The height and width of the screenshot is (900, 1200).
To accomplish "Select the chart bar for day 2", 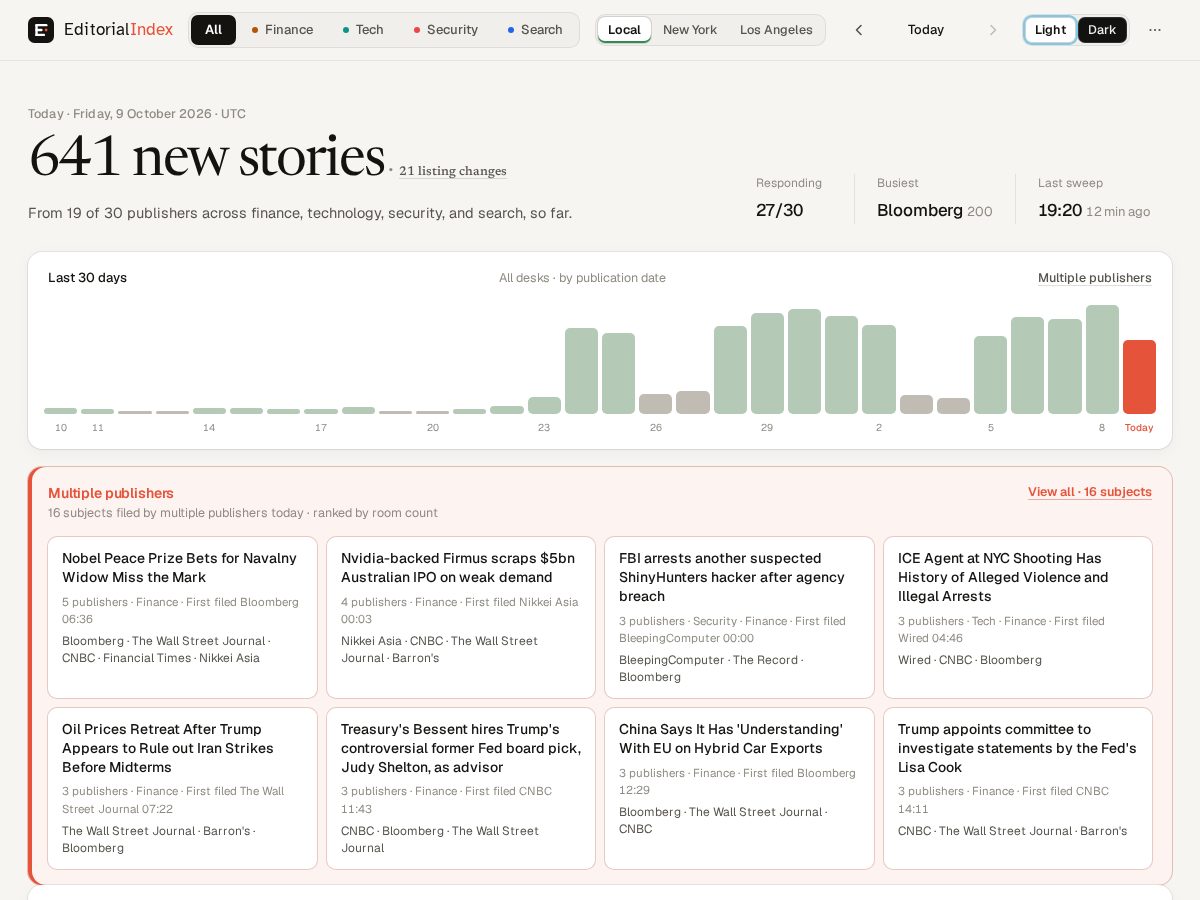I will [x=879, y=369].
